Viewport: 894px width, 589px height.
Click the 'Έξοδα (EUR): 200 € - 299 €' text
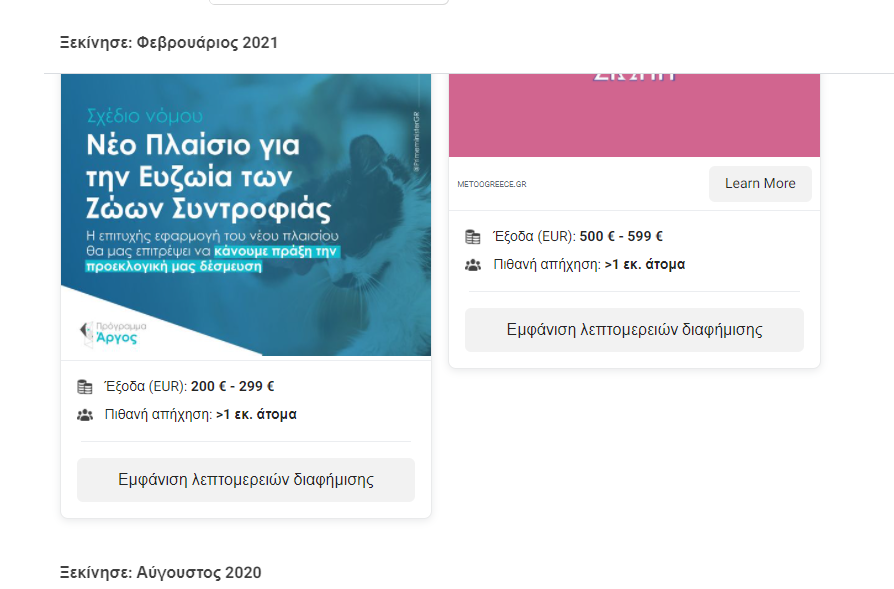pos(189,387)
